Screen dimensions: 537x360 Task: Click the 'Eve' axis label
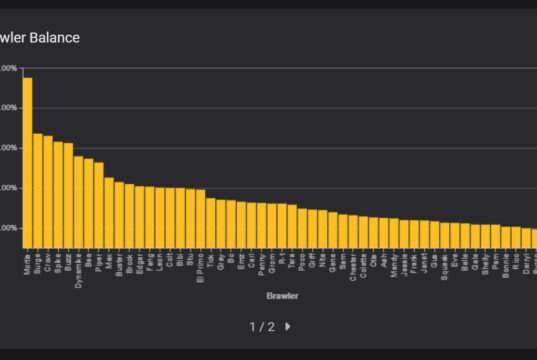click(x=455, y=260)
